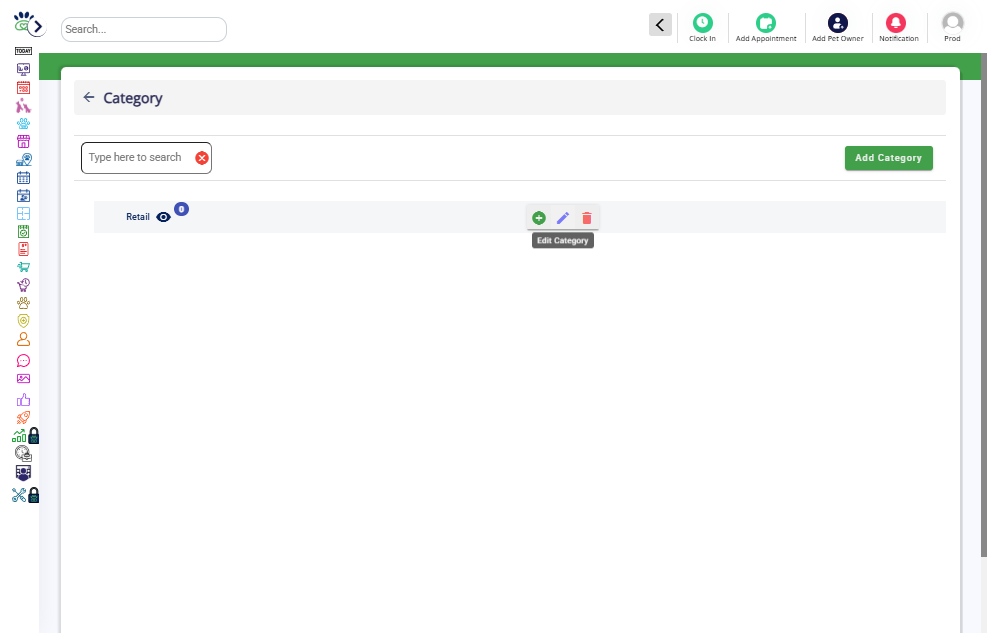Open the yellow shield sidebar icon
Screen dimensions: 987x633
23,321
